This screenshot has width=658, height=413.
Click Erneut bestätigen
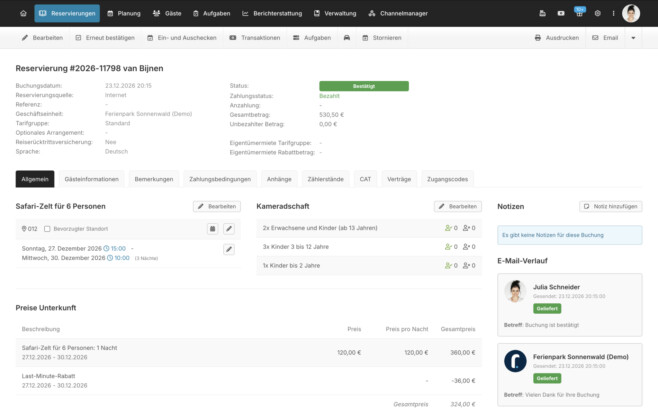click(105, 38)
